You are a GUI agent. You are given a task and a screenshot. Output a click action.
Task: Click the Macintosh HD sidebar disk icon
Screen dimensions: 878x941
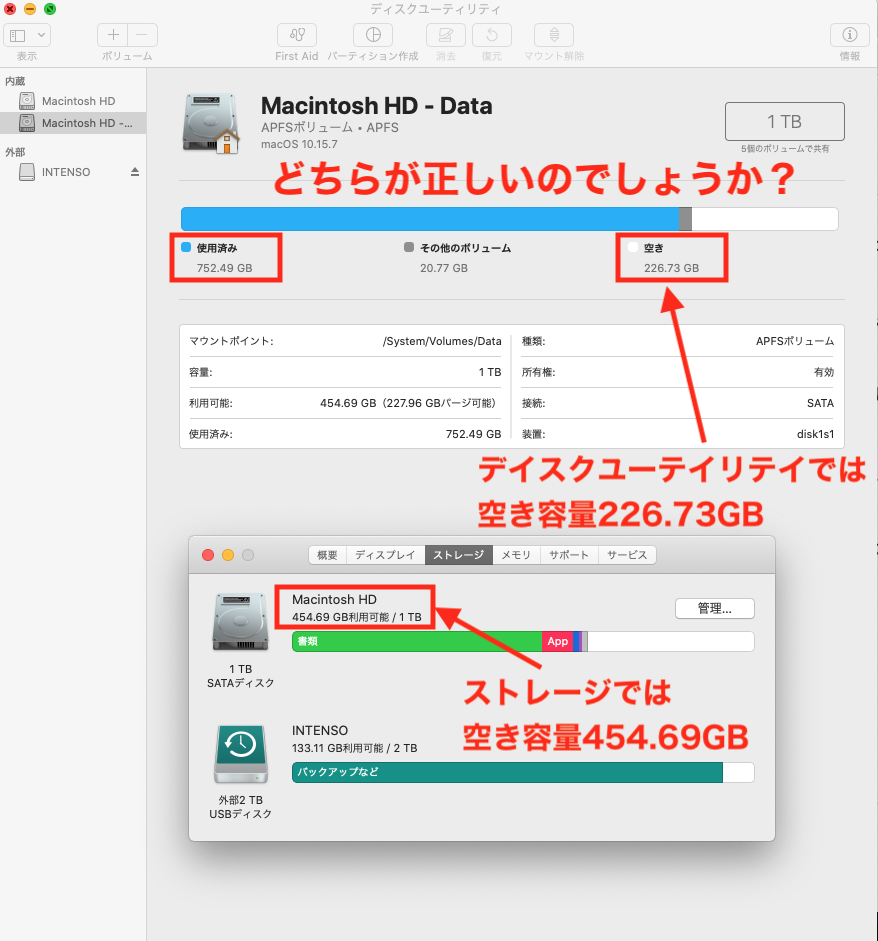pos(26,101)
